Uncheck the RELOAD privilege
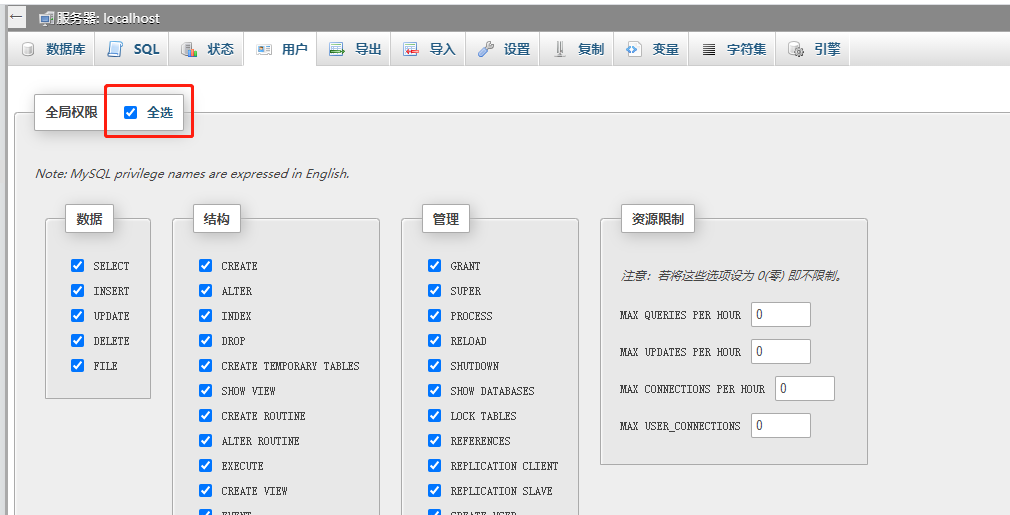The width and height of the screenshot is (1010, 515). point(435,341)
